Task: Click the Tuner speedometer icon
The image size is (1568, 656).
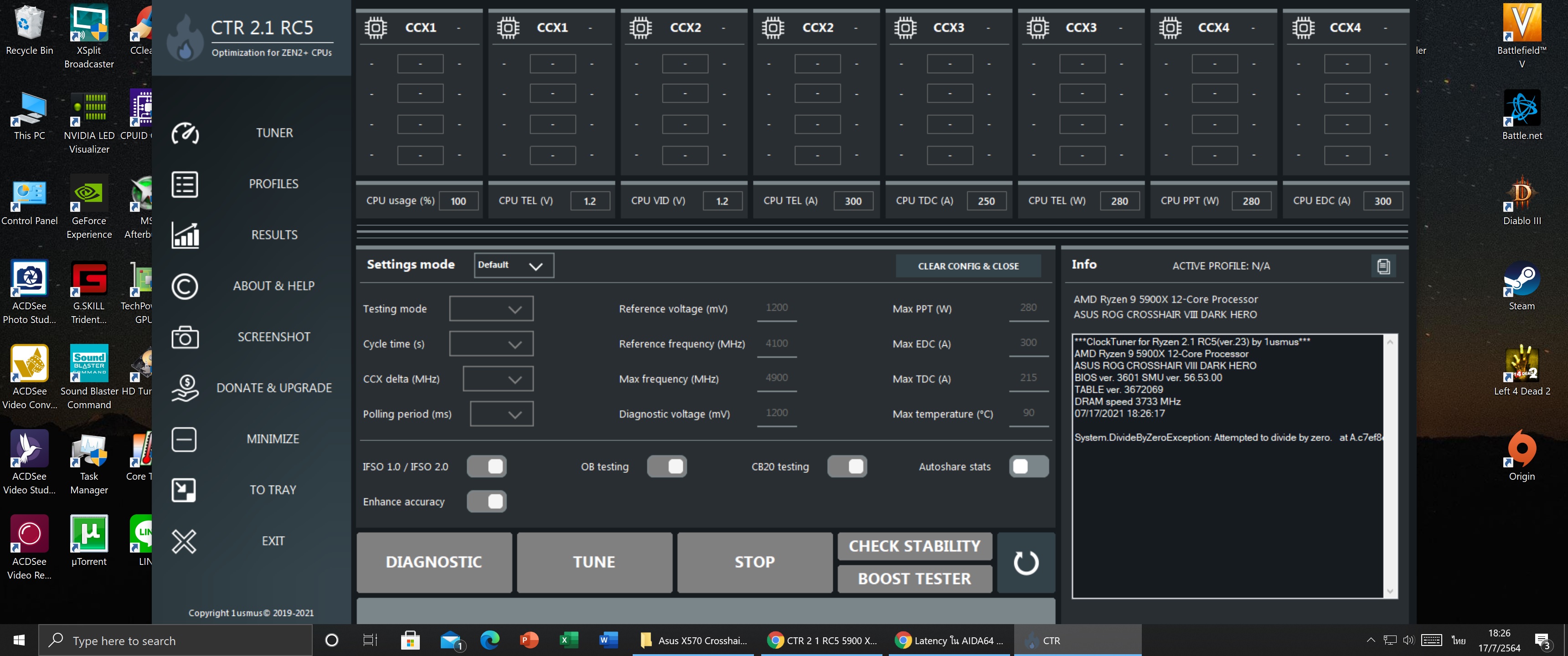Action: point(185,133)
